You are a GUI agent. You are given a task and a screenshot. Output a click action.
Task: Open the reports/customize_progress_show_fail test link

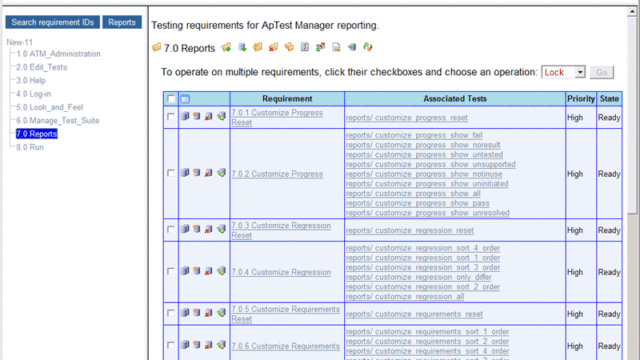414,135
